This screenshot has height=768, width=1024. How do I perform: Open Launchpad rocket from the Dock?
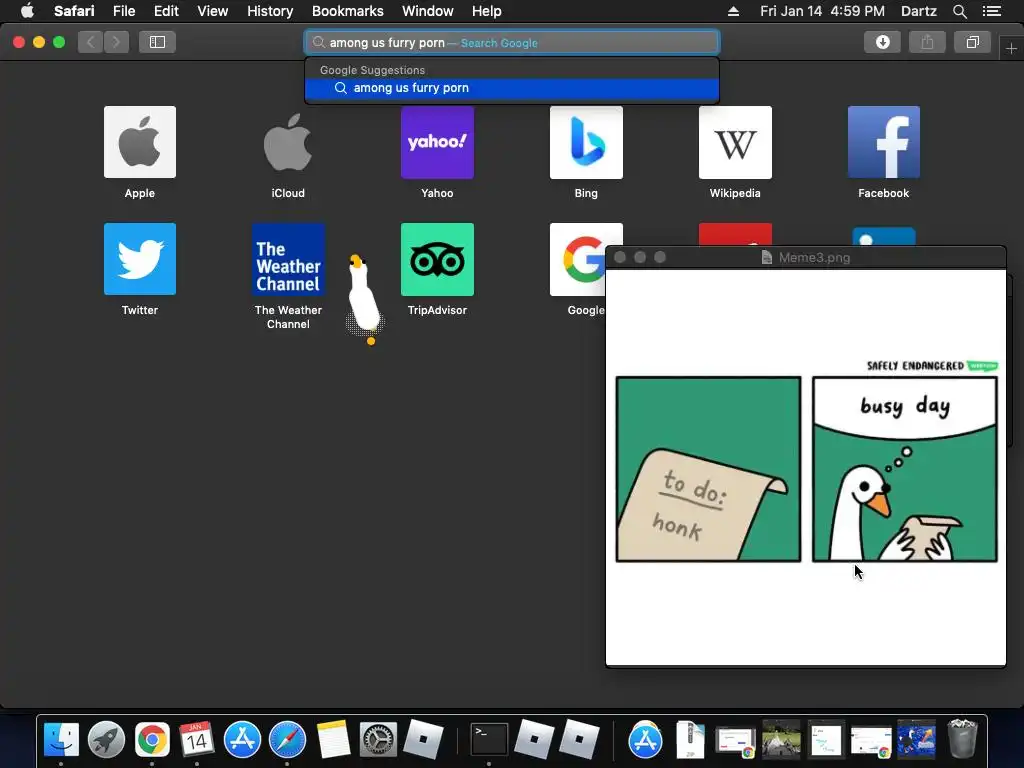coord(106,739)
